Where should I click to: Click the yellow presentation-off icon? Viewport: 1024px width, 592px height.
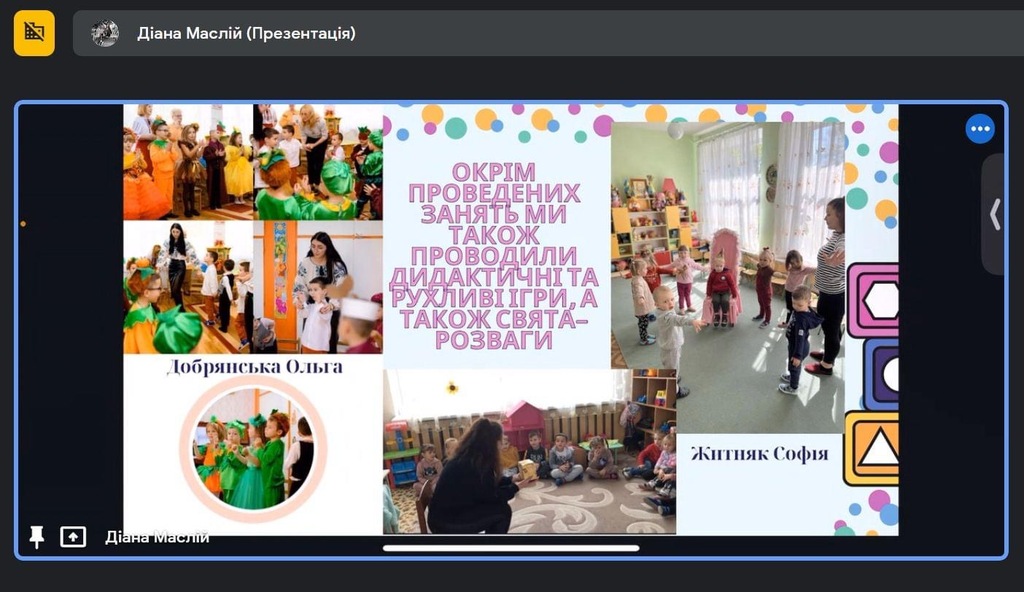tap(34, 33)
